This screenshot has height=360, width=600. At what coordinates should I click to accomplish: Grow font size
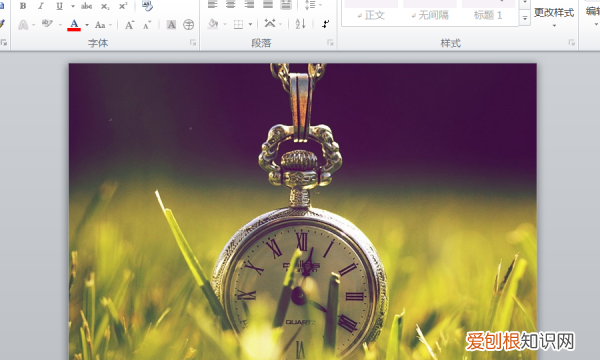[129, 25]
